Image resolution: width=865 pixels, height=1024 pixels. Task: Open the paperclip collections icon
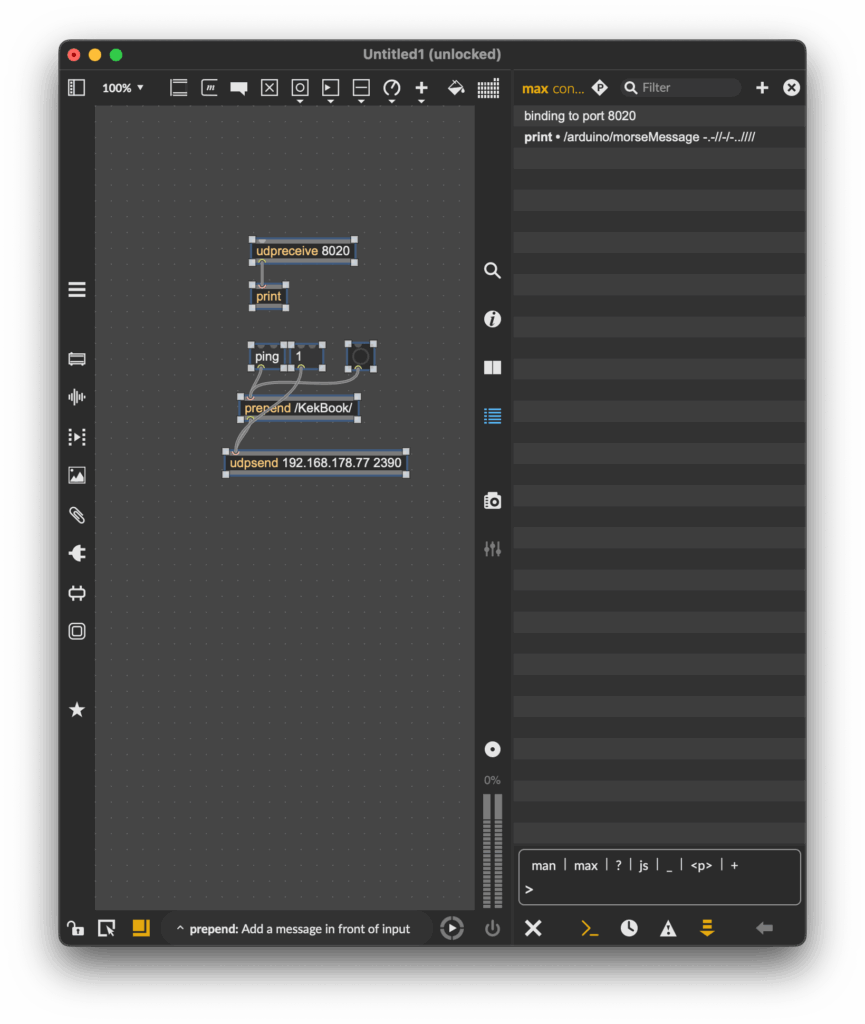(77, 515)
